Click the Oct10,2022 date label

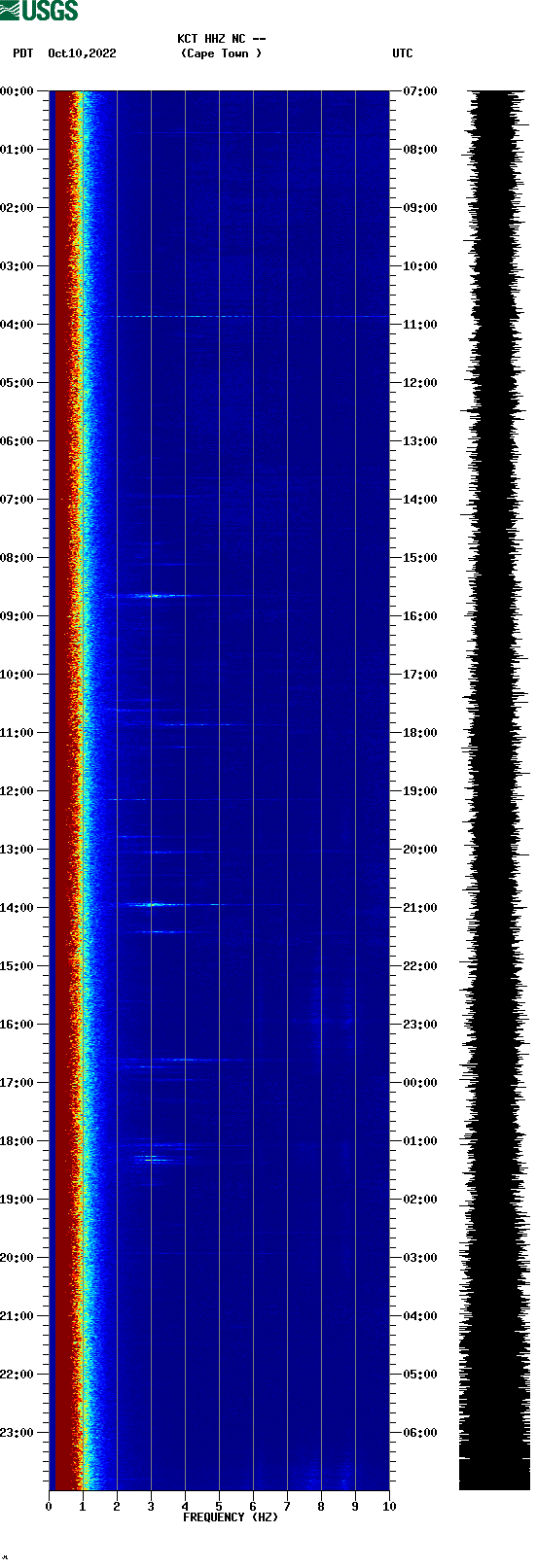click(x=82, y=53)
